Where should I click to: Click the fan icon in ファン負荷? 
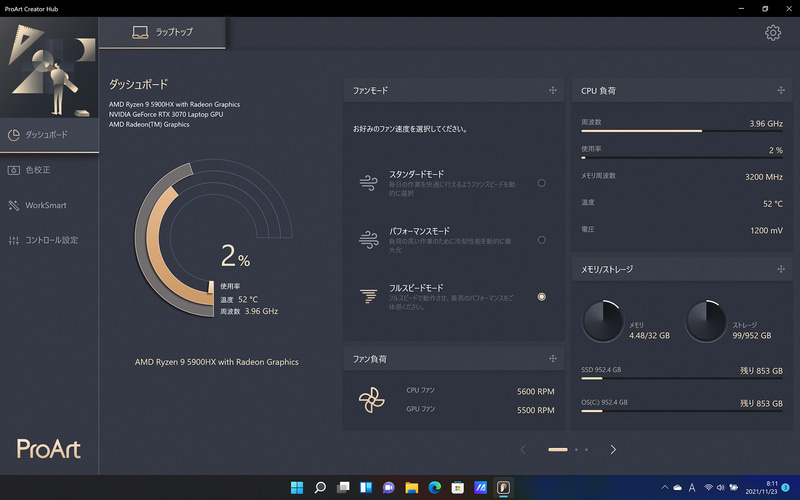click(x=371, y=400)
